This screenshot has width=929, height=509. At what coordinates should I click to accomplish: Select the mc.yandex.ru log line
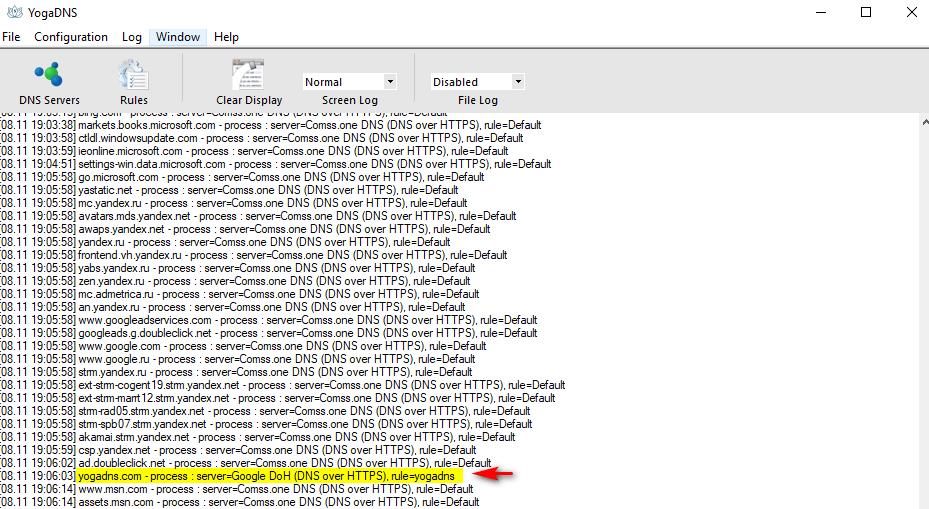(x=234, y=203)
